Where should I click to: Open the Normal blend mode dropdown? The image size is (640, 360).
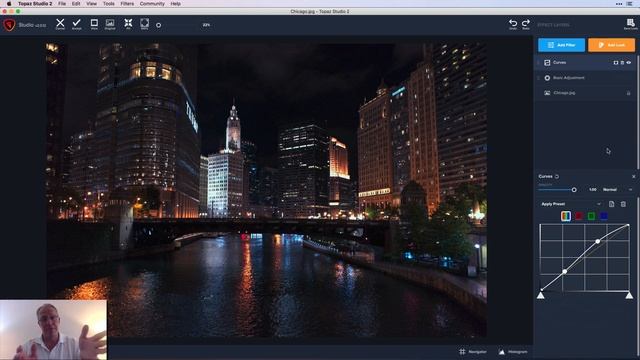coord(617,190)
